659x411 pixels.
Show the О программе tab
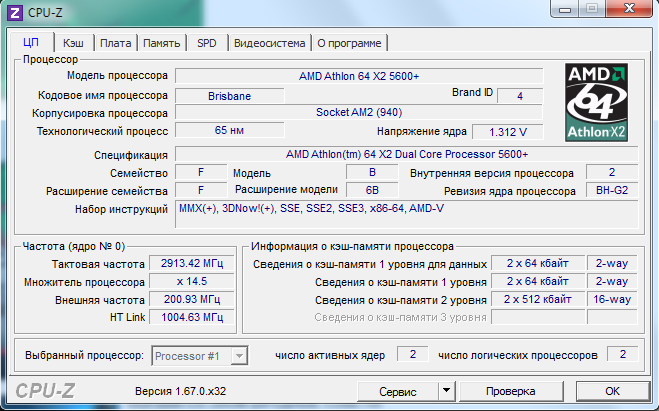[x=349, y=43]
